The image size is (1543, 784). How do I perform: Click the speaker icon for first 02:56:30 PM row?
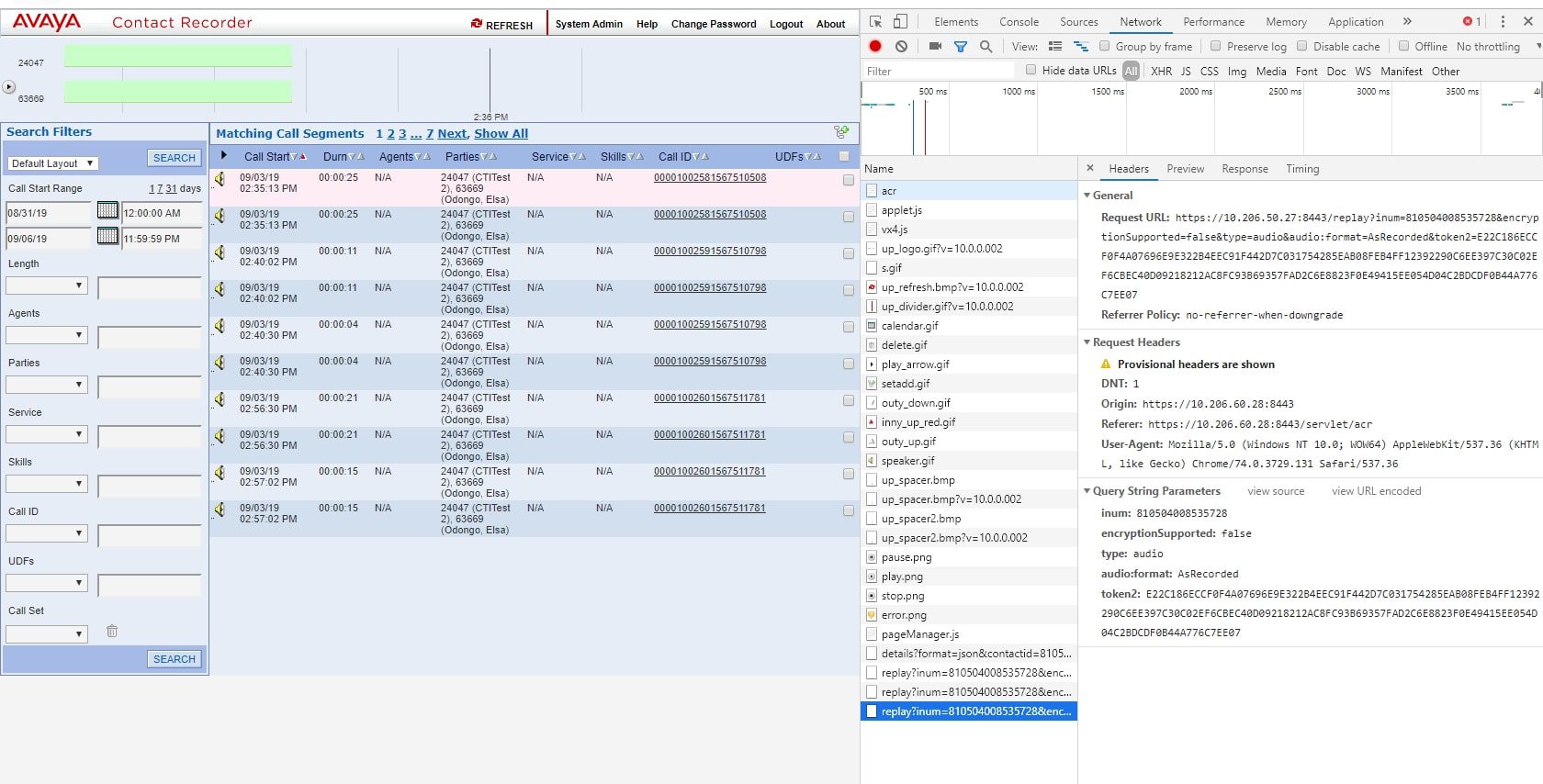click(220, 399)
